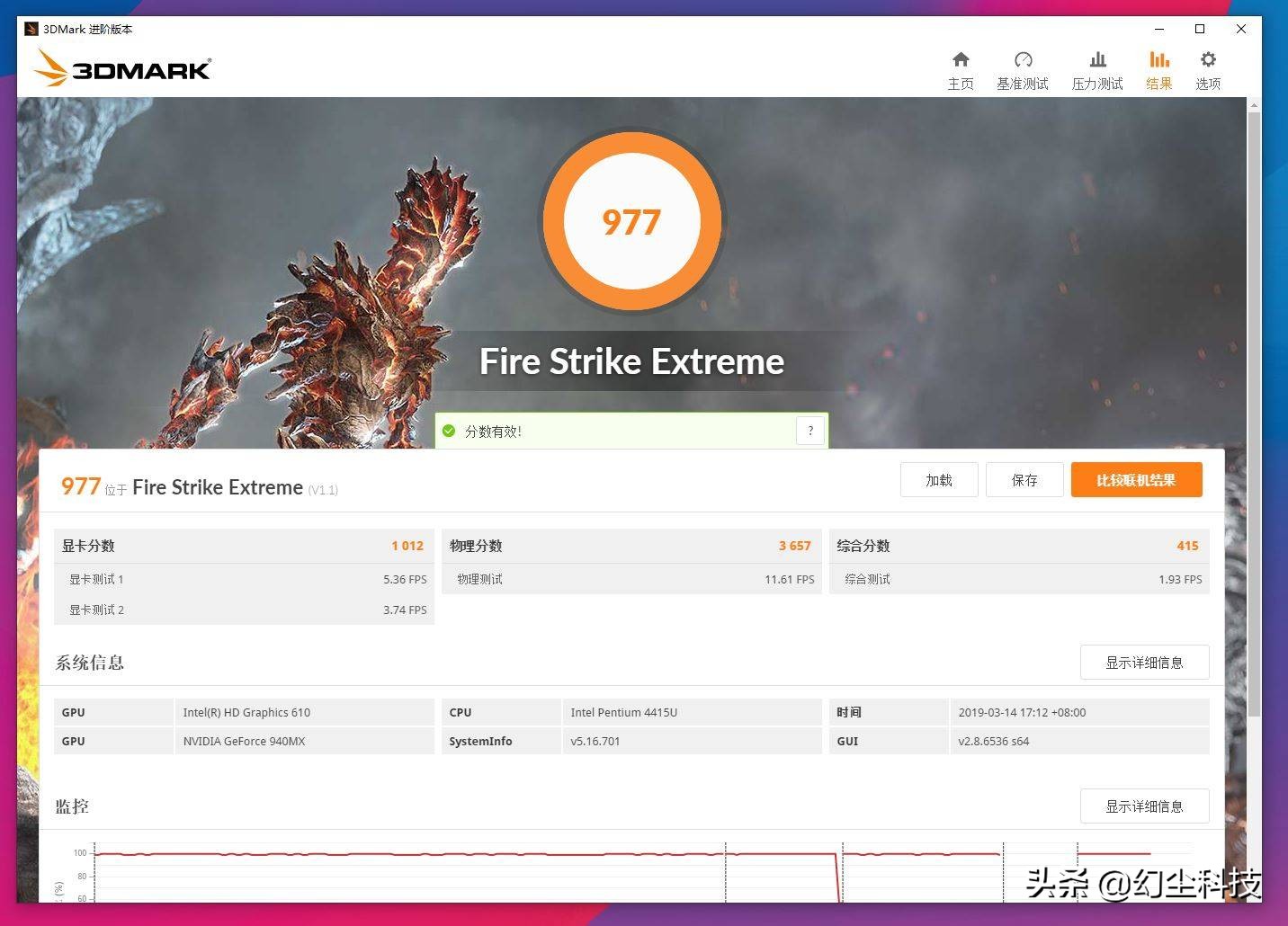Screen dimensions: 1288x926
Task: Switch to the 基准测试 tab label
Action: point(1023,84)
